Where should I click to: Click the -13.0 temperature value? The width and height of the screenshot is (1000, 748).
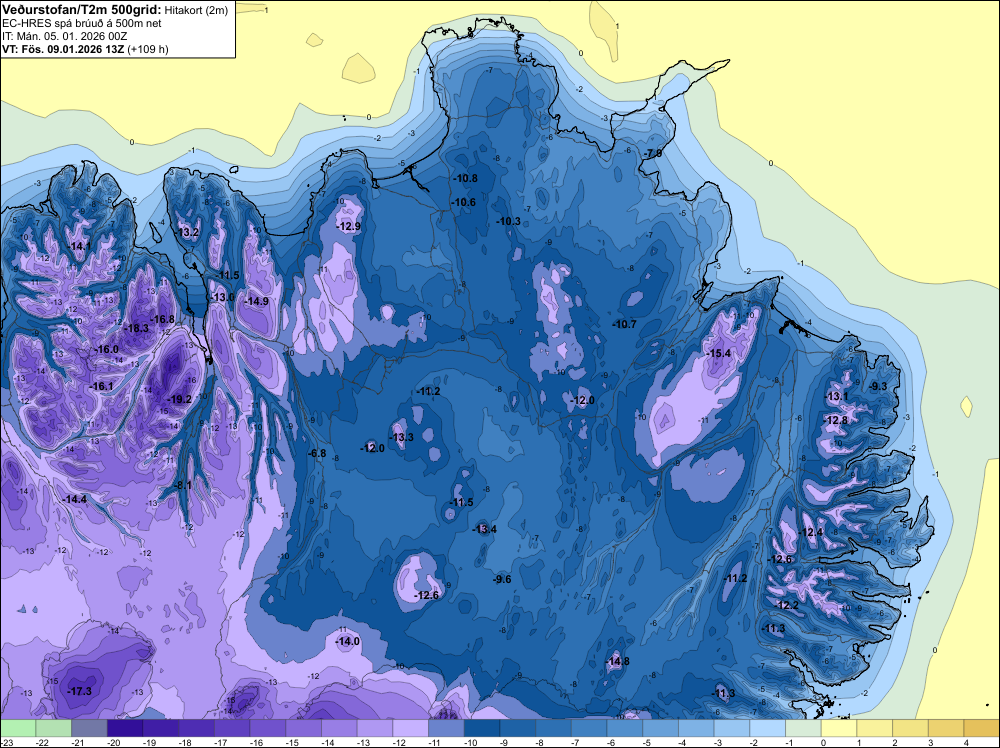(x=223, y=297)
